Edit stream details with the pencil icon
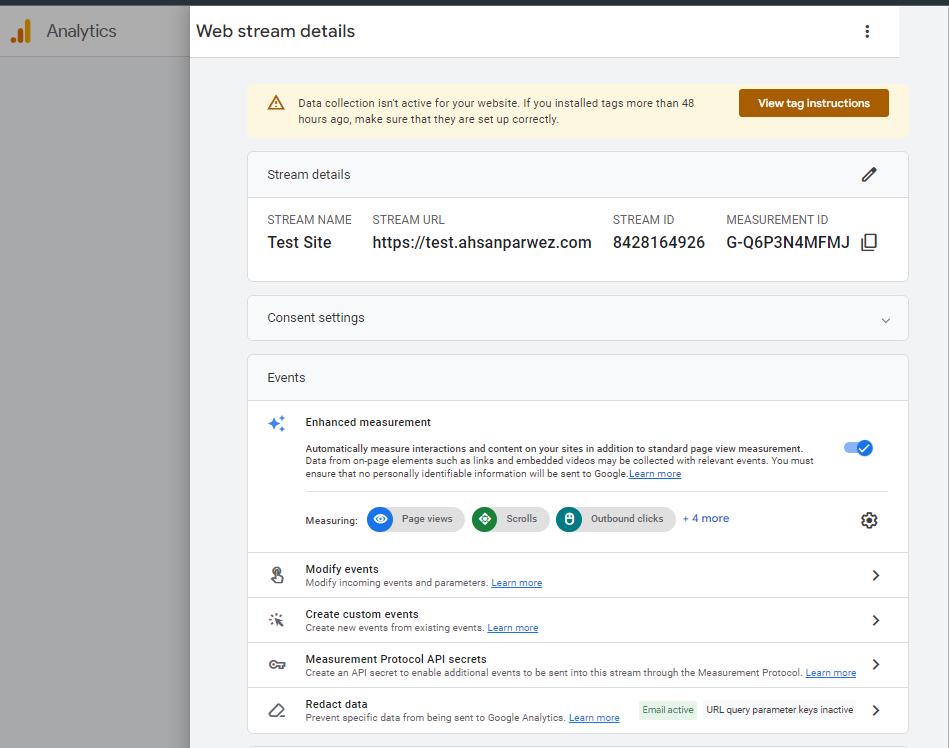Image resolution: width=949 pixels, height=748 pixels. [x=869, y=174]
